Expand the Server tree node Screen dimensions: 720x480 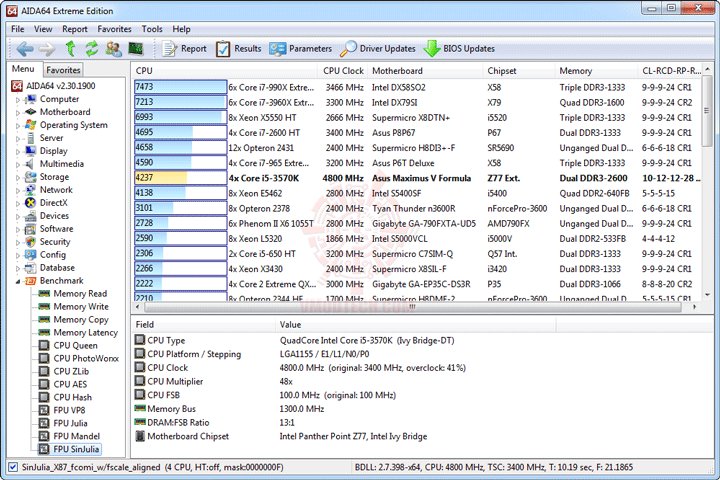point(18,138)
